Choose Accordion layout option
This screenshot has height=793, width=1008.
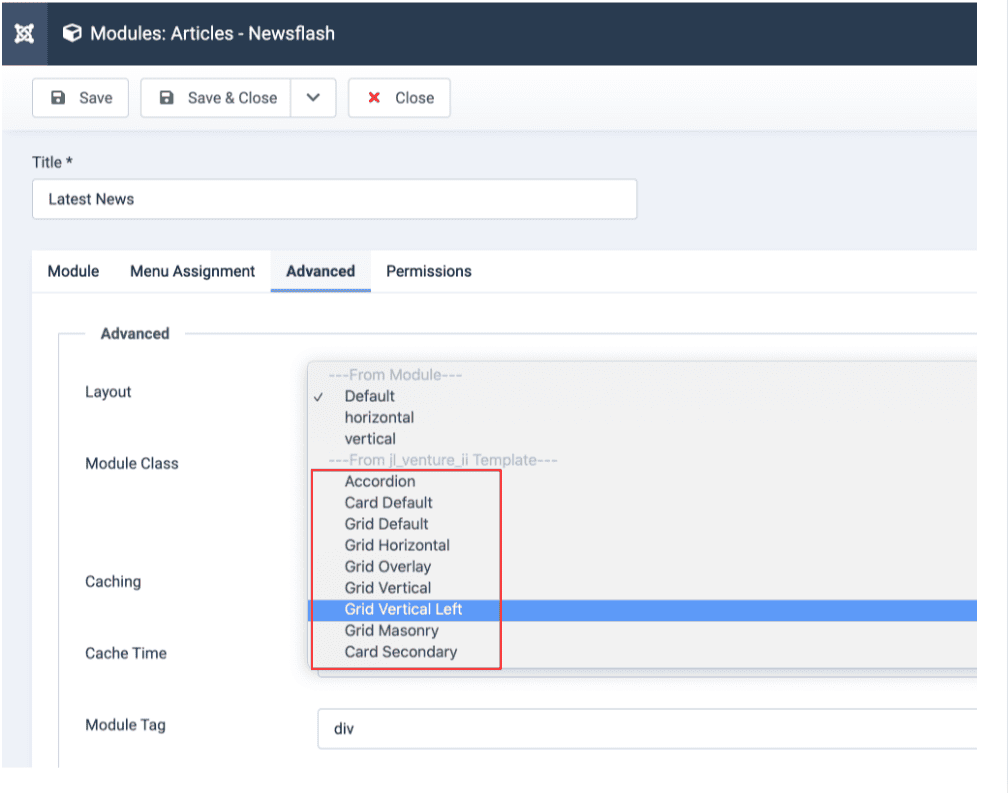pyautogui.click(x=380, y=481)
